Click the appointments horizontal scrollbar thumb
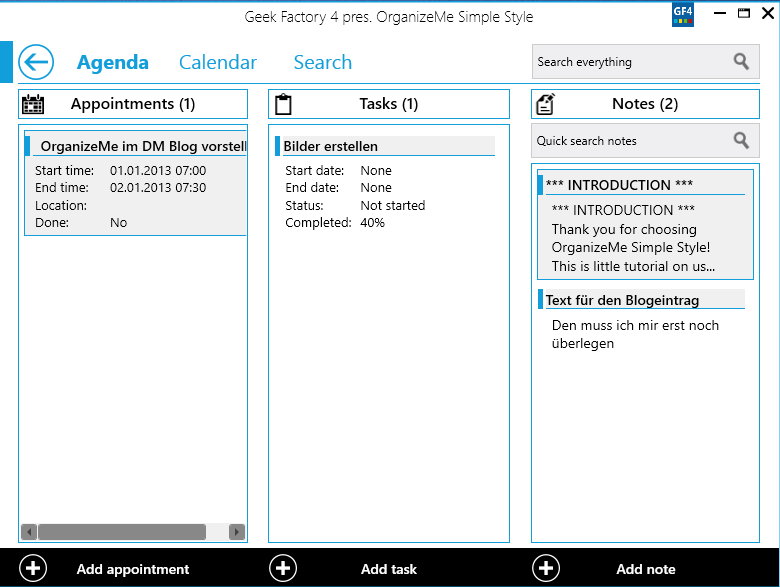 [122, 532]
